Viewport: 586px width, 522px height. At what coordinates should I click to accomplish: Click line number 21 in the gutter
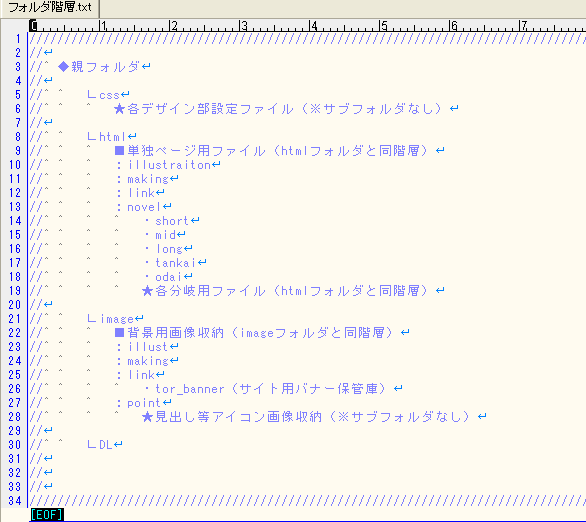pos(15,319)
